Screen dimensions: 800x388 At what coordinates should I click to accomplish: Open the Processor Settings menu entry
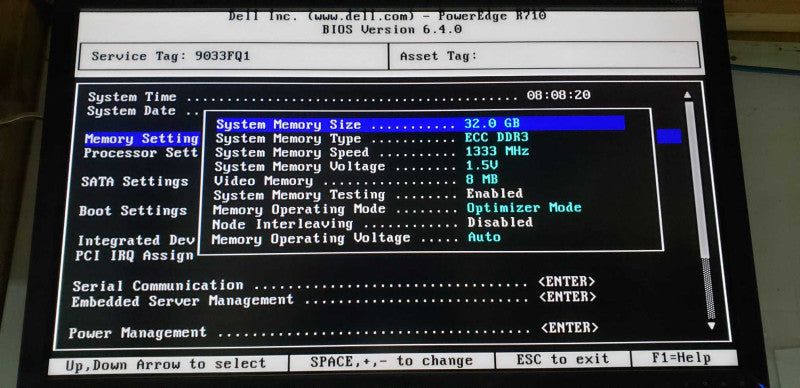[x=140, y=153]
